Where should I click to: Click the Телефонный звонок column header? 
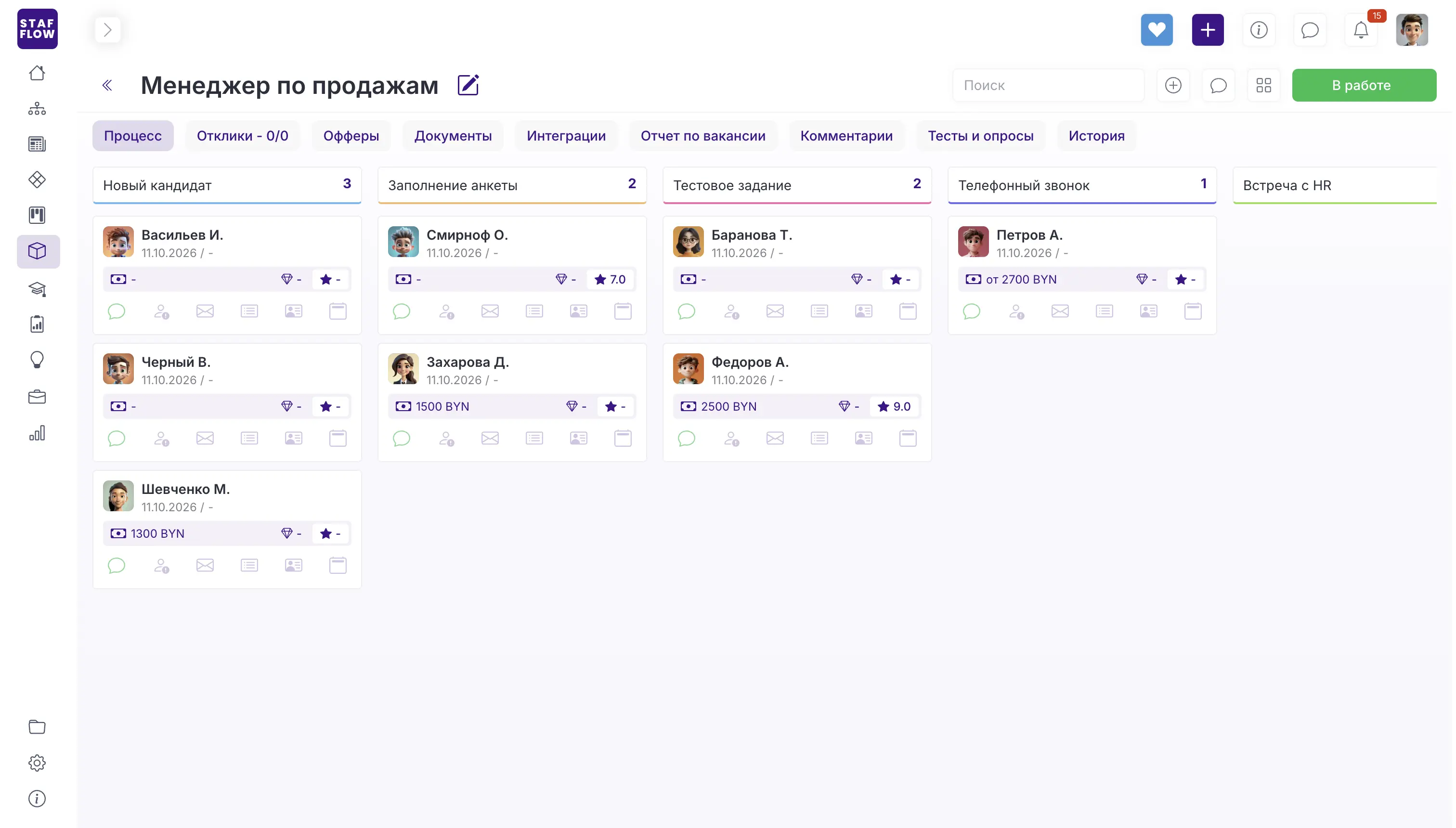1081,185
